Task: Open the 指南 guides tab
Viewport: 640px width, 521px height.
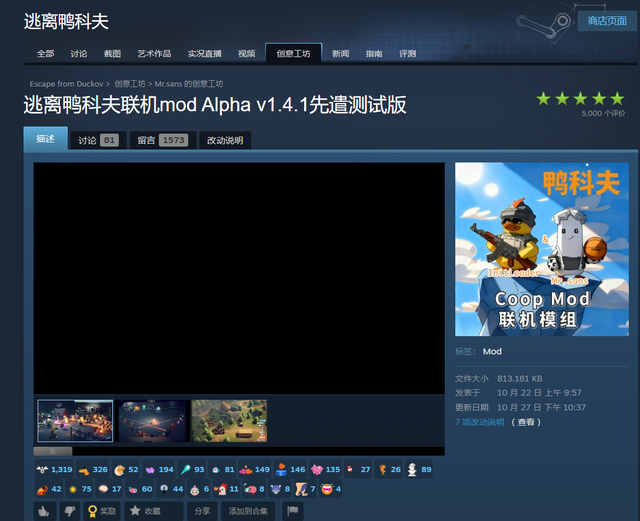Action: [x=374, y=53]
